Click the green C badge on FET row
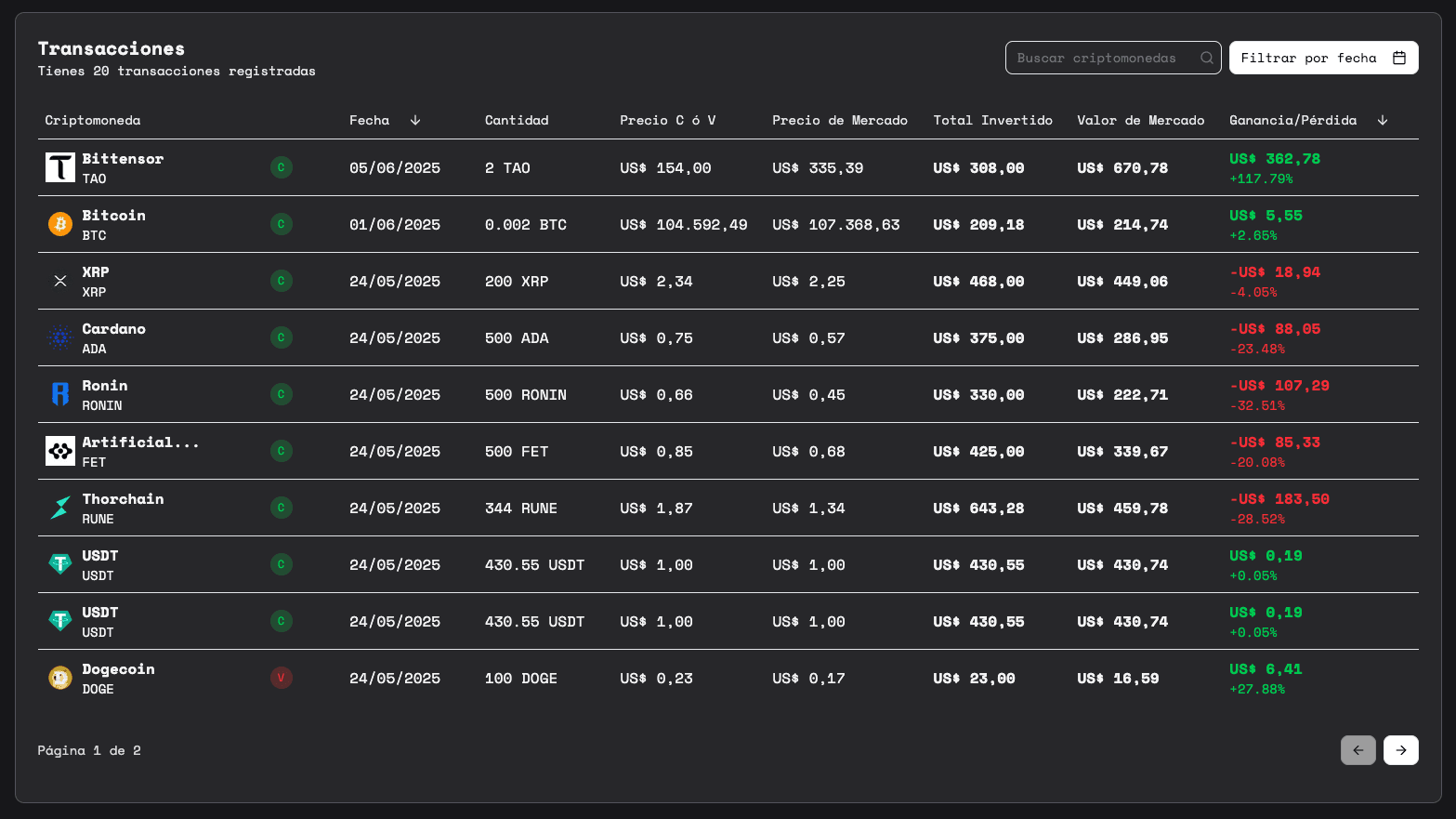 [x=282, y=451]
